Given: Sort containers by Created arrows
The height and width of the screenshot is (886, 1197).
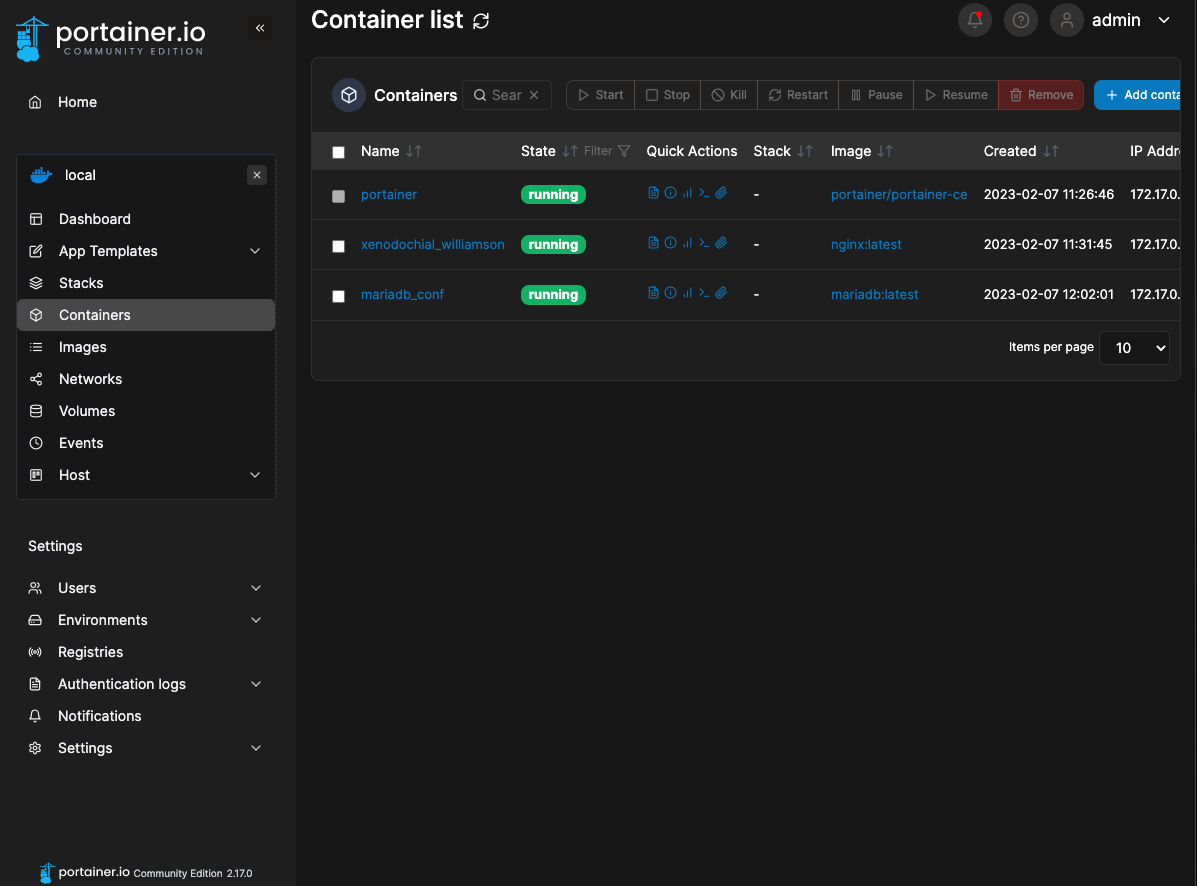Looking at the screenshot, I should (x=1051, y=151).
